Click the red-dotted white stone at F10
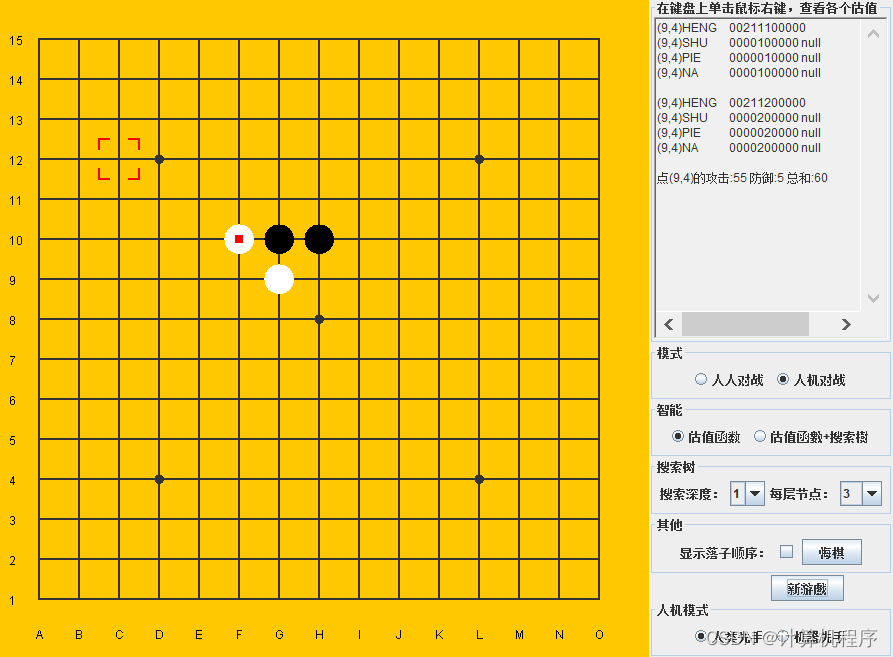The width and height of the screenshot is (893, 657). coord(239,240)
